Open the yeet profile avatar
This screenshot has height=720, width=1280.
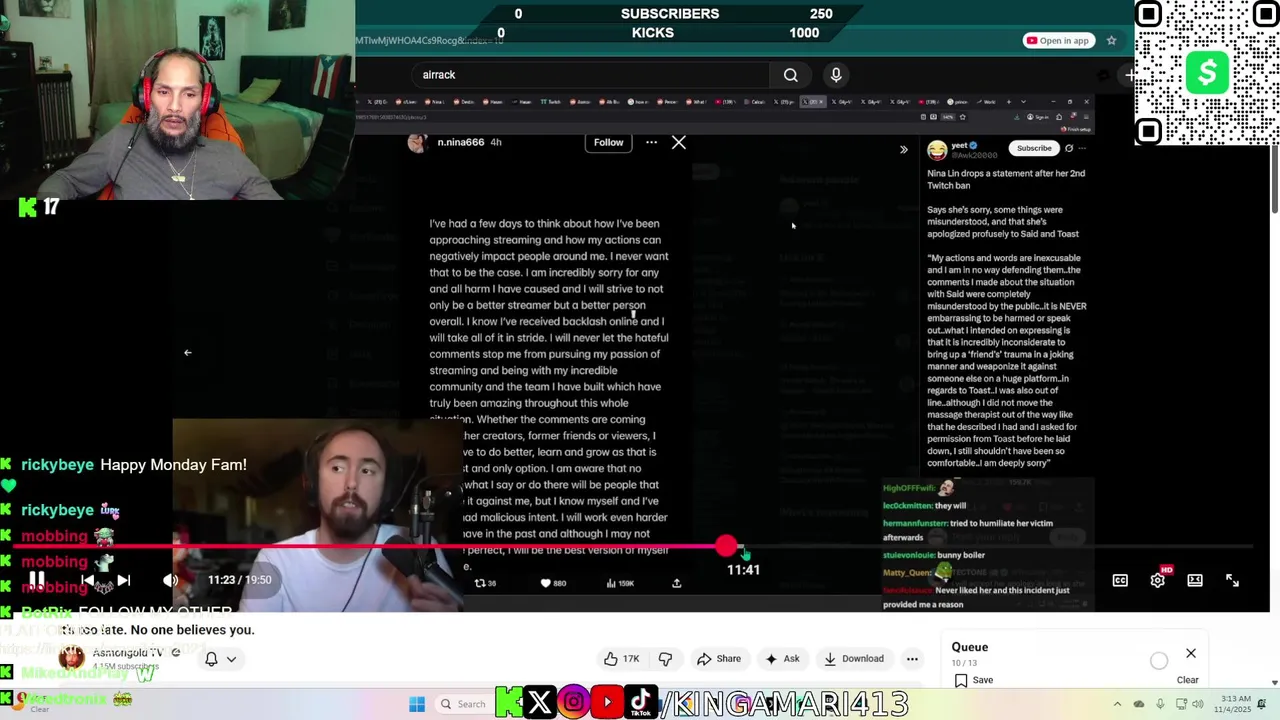point(937,150)
